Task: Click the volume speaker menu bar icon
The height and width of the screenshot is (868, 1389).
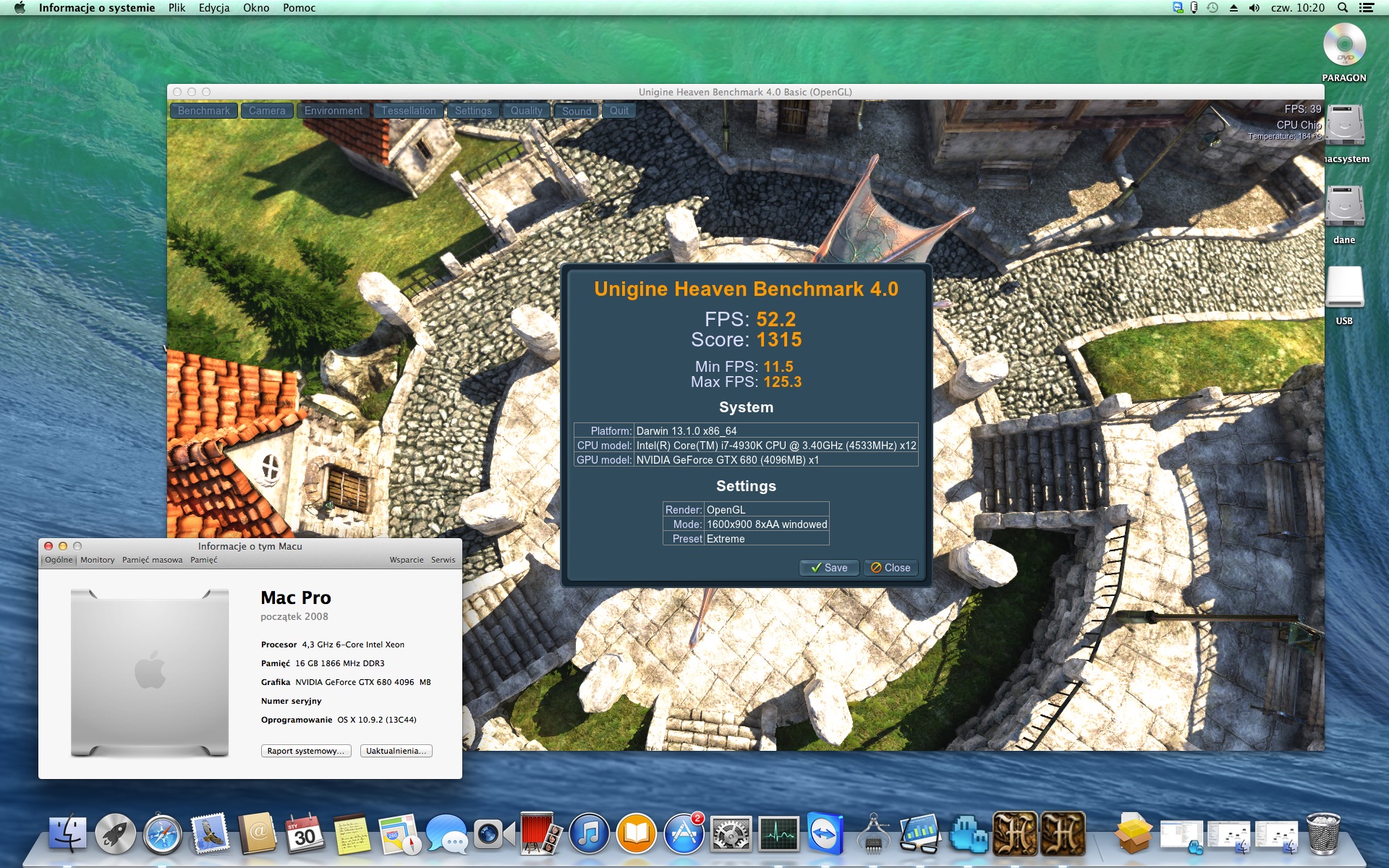Action: pyautogui.click(x=1254, y=8)
